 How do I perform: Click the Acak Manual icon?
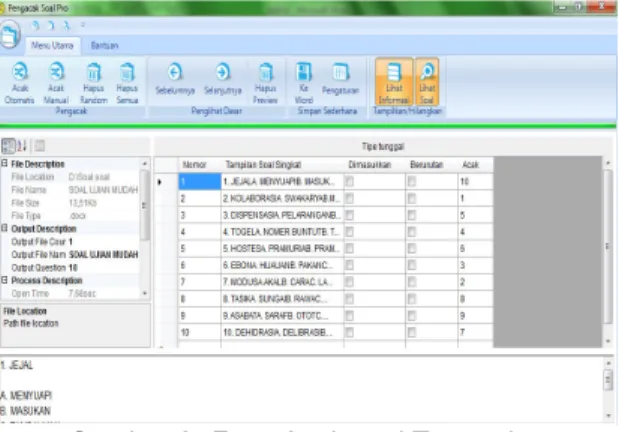pyautogui.click(x=56, y=72)
